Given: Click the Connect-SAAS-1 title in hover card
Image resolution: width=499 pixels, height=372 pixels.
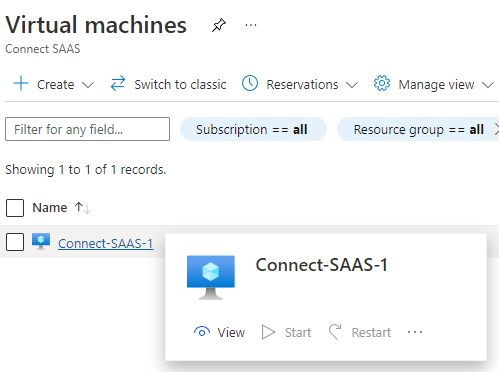Looking at the screenshot, I should click(x=322, y=265).
